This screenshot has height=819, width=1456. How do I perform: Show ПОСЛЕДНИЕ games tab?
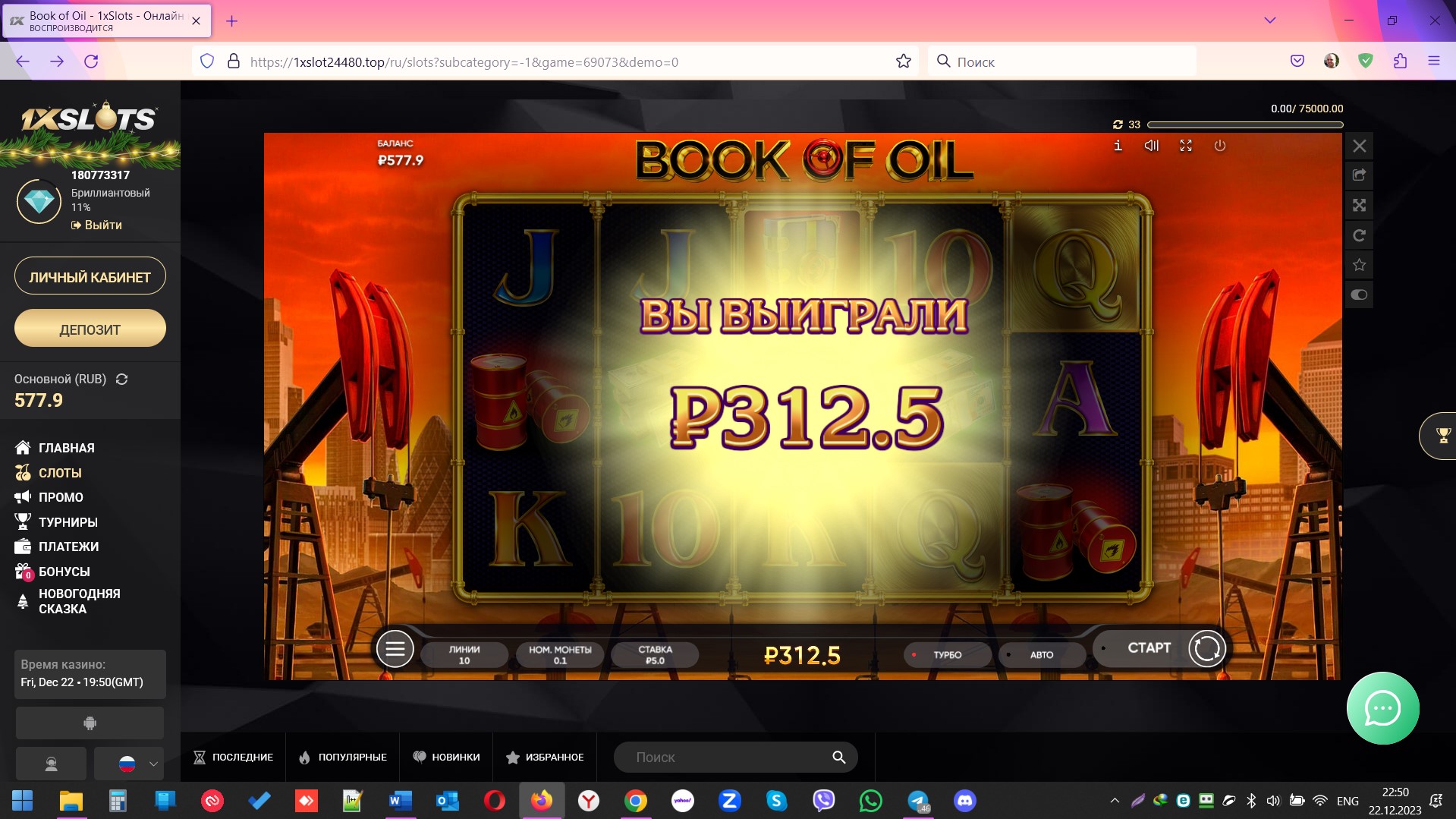click(233, 758)
